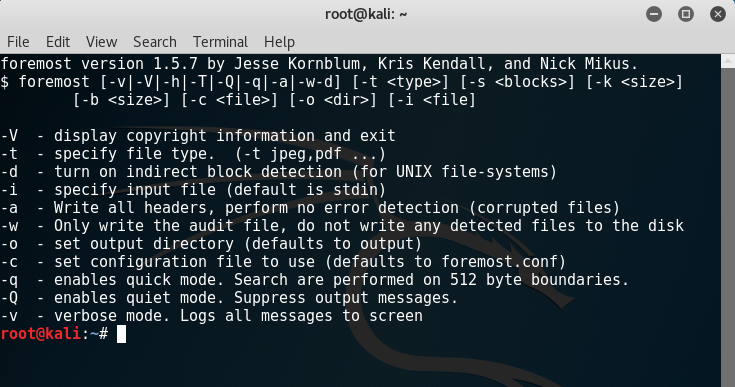Click the -V display copyright information line
Viewport: 735px width, 387px height.
[198, 136]
